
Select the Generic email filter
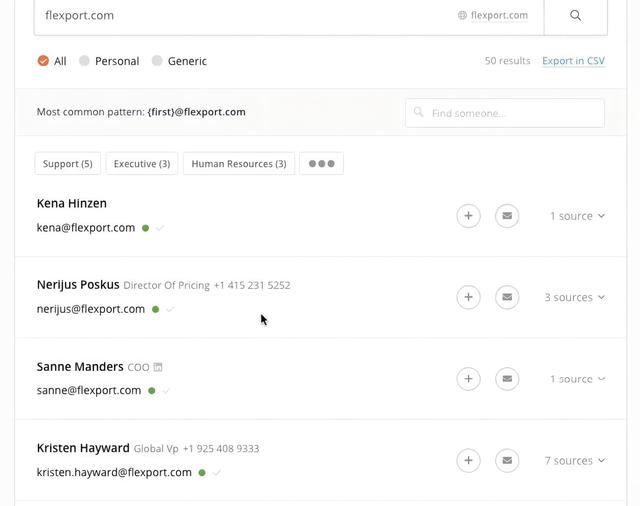tap(179, 61)
